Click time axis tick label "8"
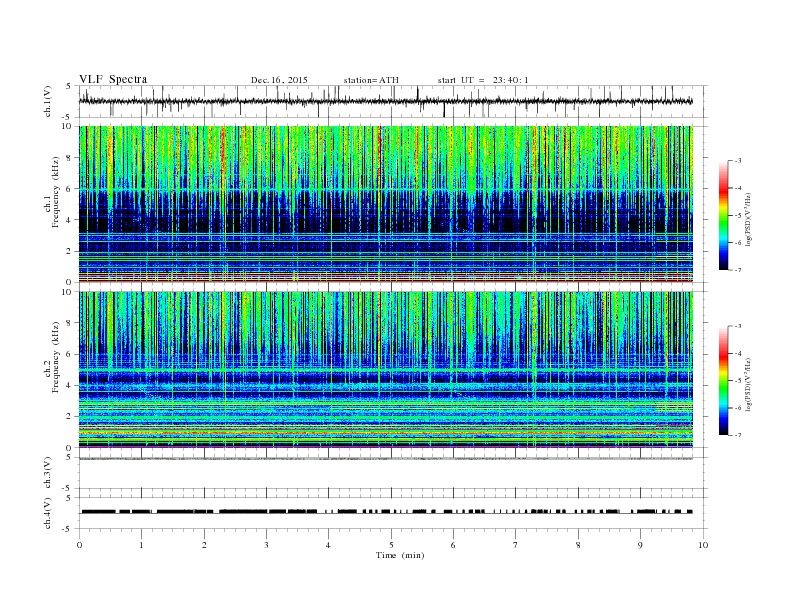792x612 pixels. tap(578, 545)
